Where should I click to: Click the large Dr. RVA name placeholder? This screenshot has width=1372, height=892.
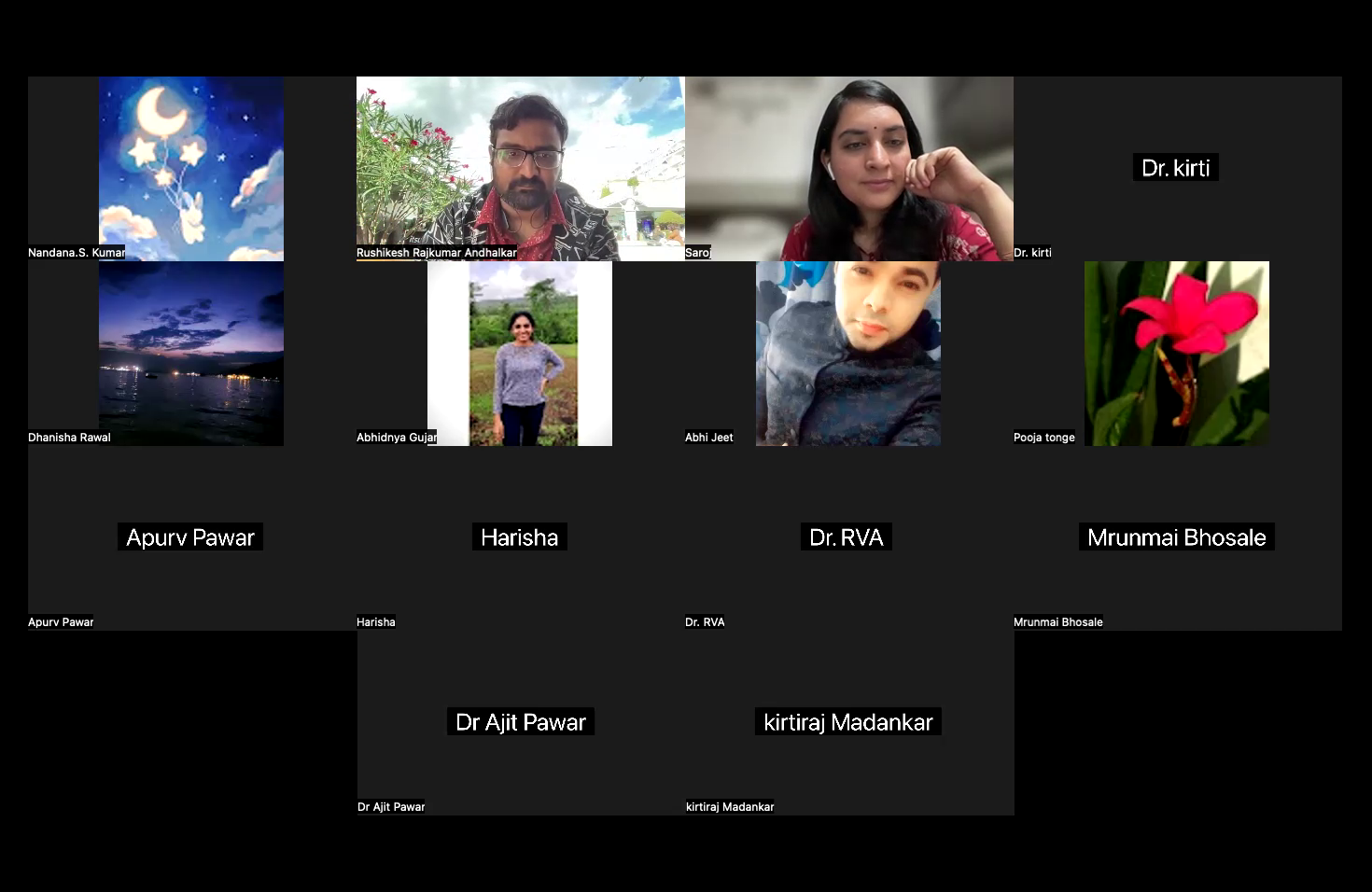pos(846,537)
